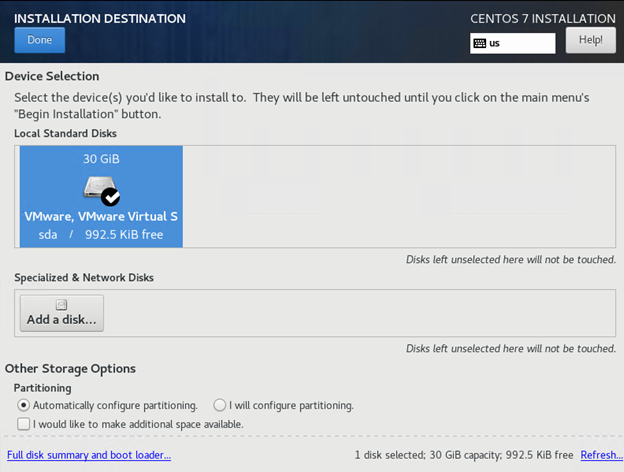Click the blue Done button

[40, 40]
